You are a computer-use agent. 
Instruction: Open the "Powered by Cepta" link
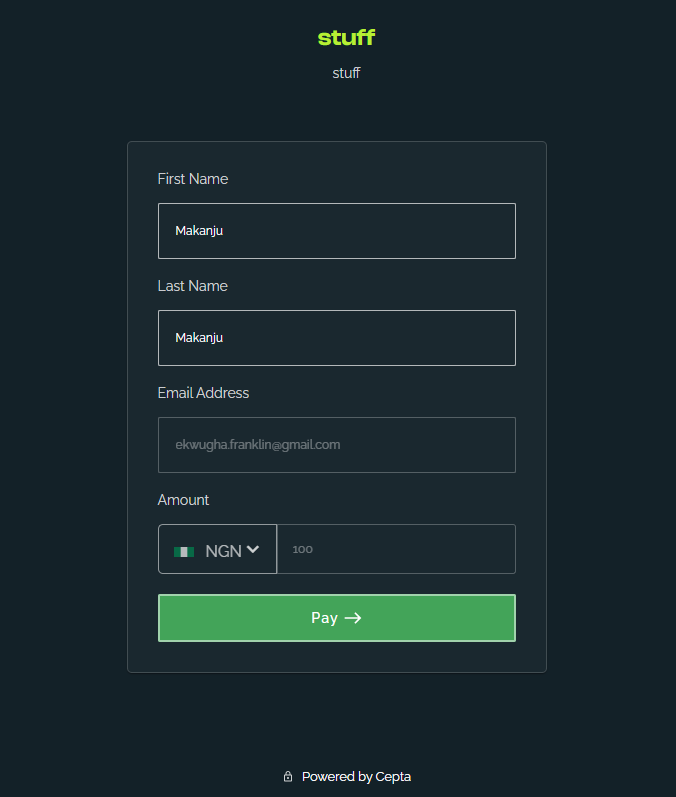pos(356,777)
